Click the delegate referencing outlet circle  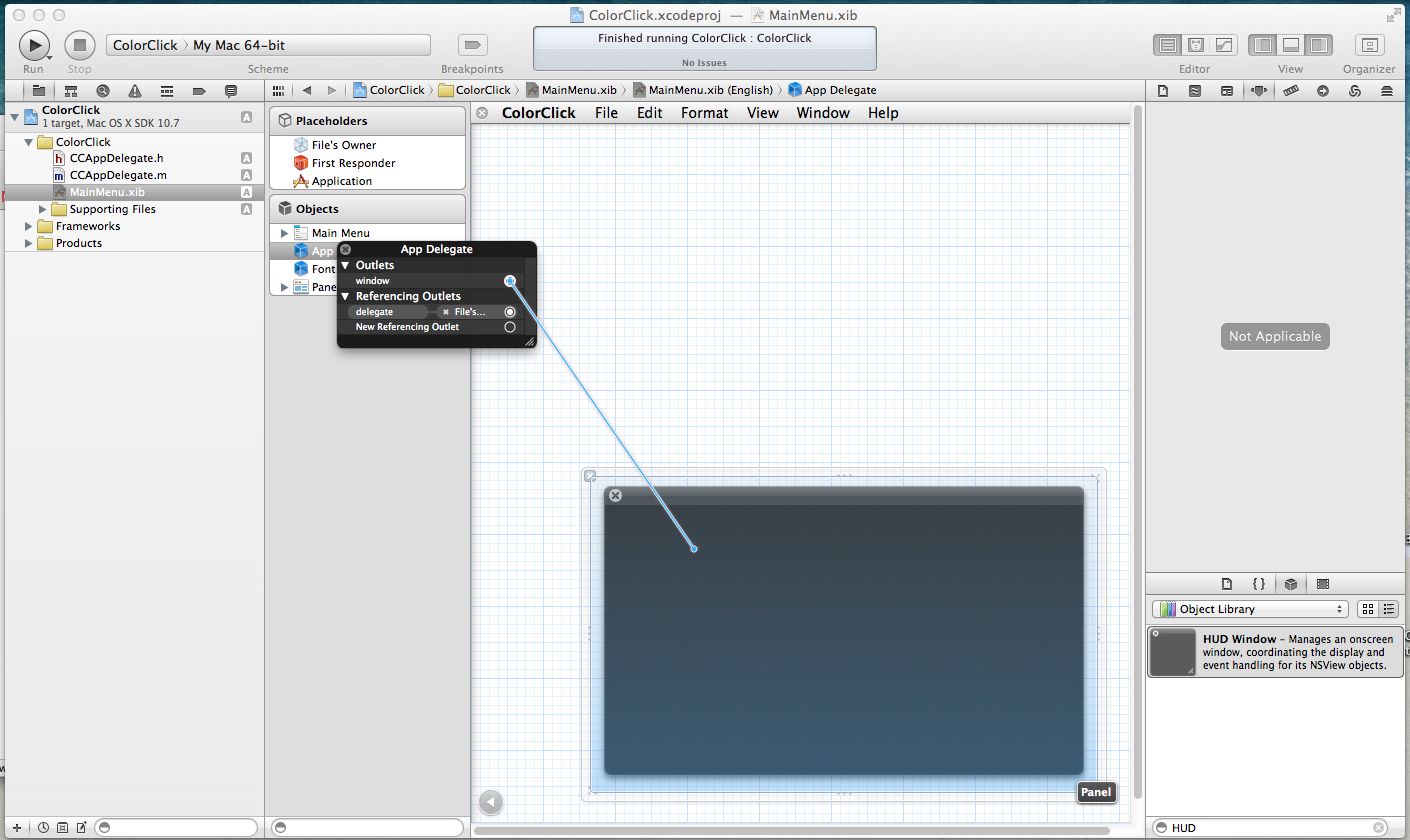[510, 312]
